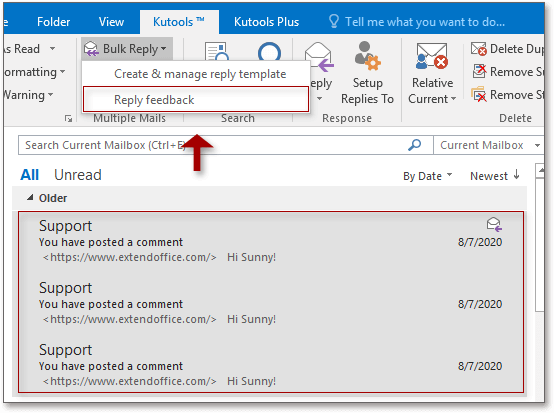Expand the Reply dropdown arrow in Response group
This screenshot has height=413, width=554.
click(x=319, y=99)
